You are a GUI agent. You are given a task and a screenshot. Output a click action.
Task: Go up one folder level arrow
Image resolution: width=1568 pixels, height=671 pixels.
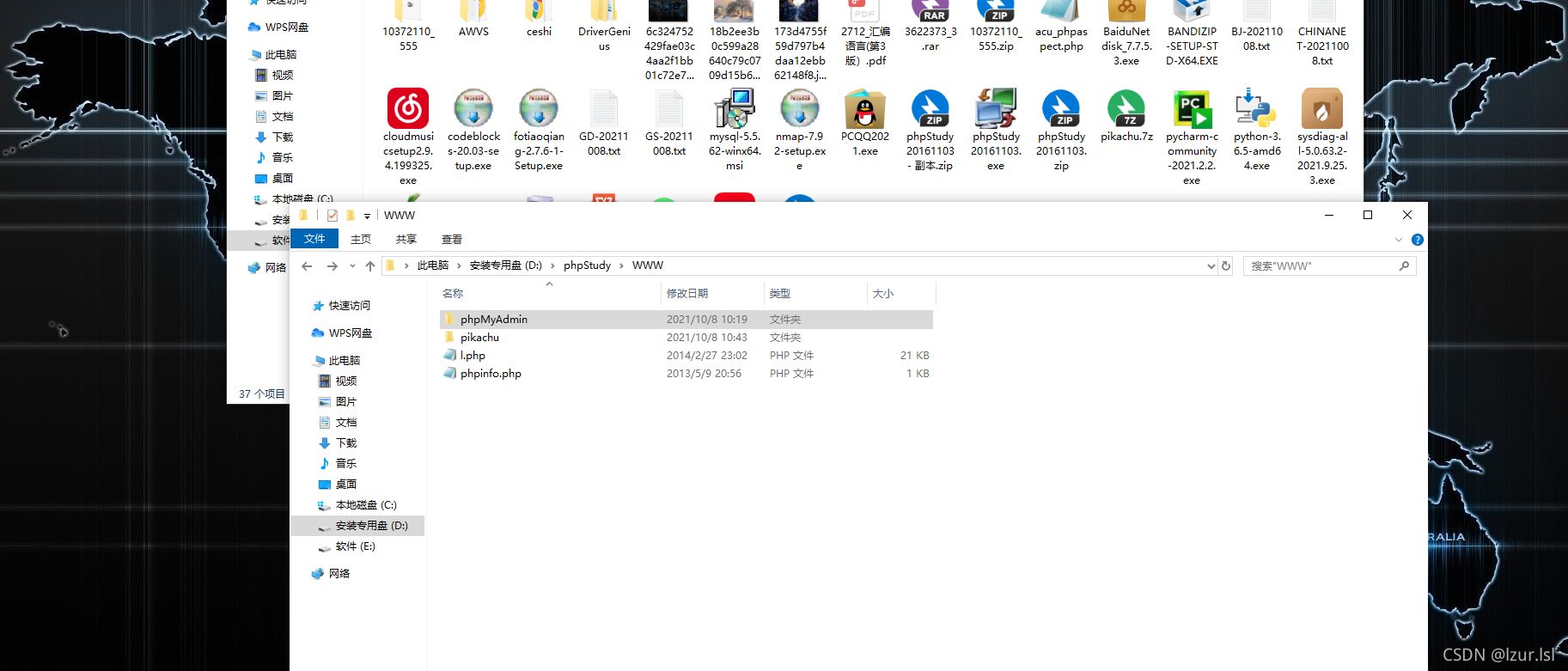click(x=370, y=266)
